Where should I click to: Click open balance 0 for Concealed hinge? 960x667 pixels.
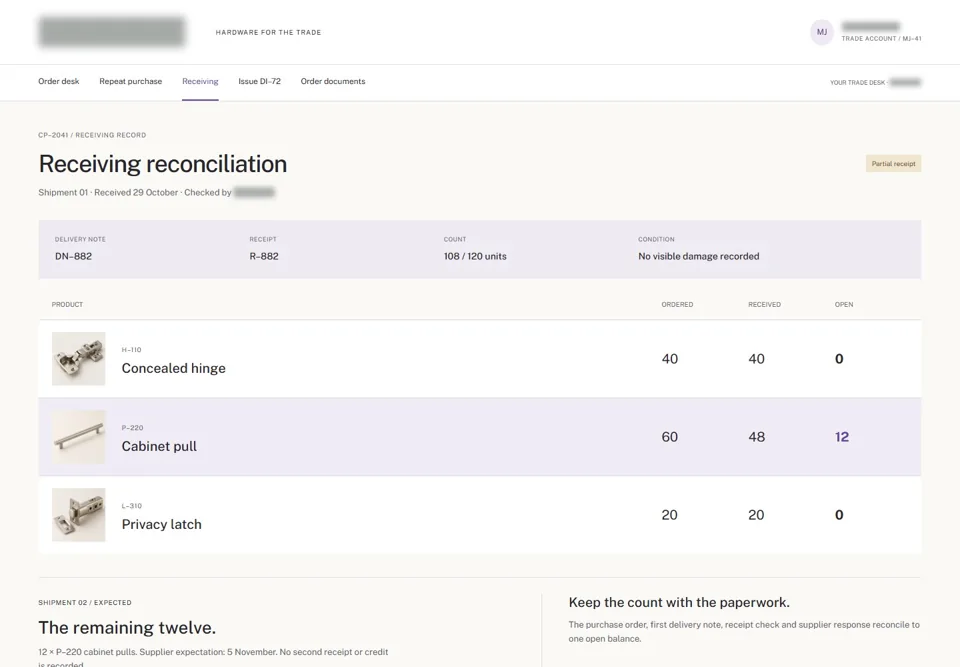pyautogui.click(x=839, y=359)
